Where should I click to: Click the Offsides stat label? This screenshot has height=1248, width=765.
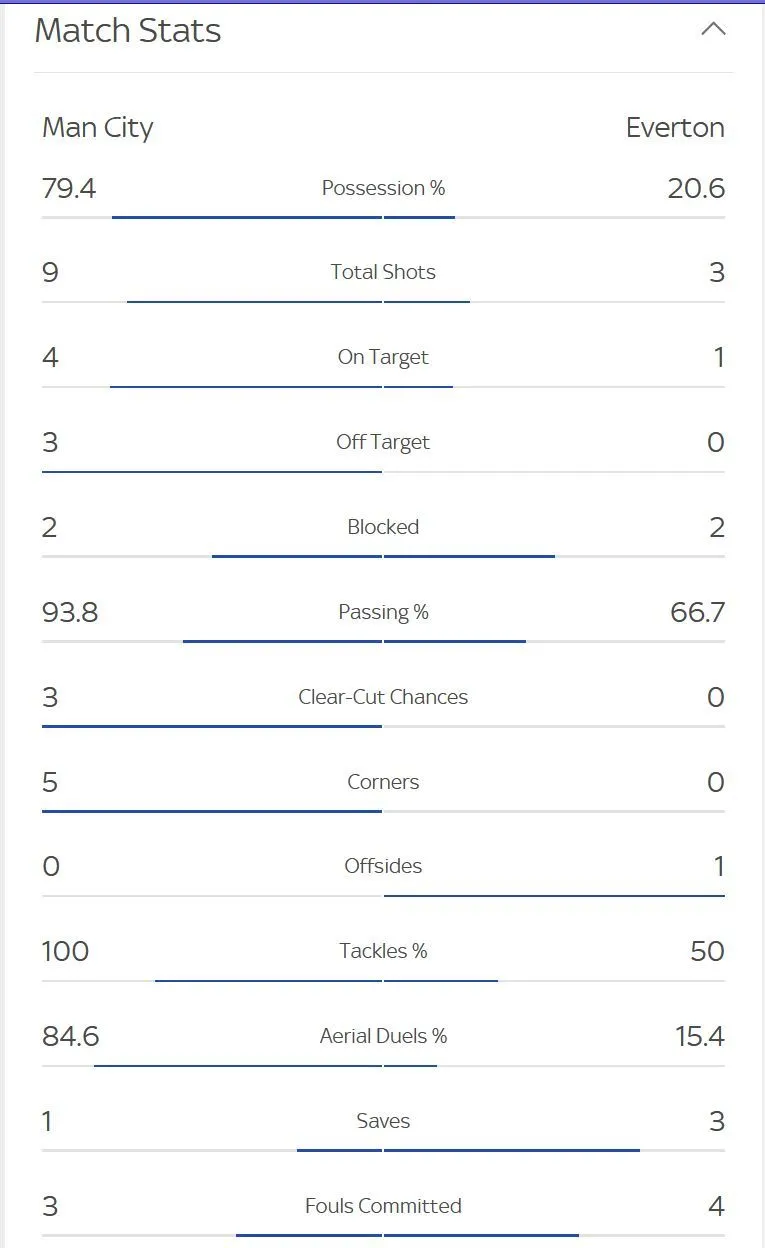383,866
